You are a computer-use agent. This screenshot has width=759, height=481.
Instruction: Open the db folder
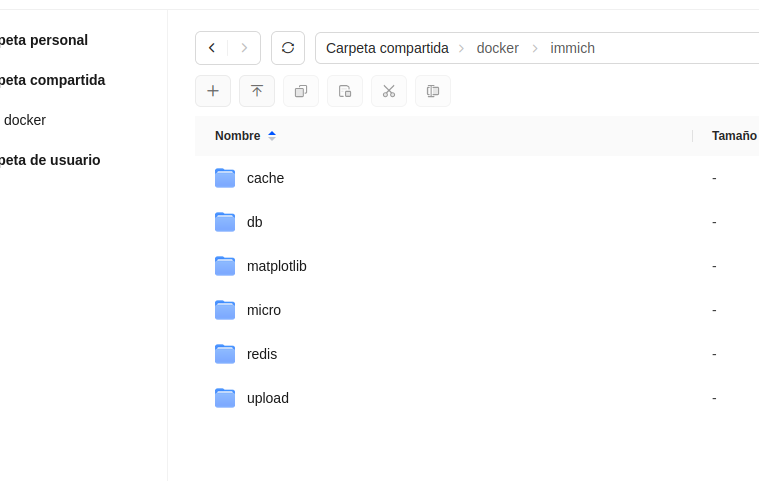point(254,222)
